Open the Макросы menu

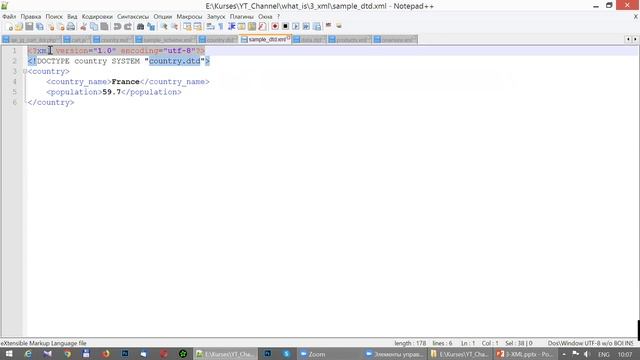coord(189,17)
